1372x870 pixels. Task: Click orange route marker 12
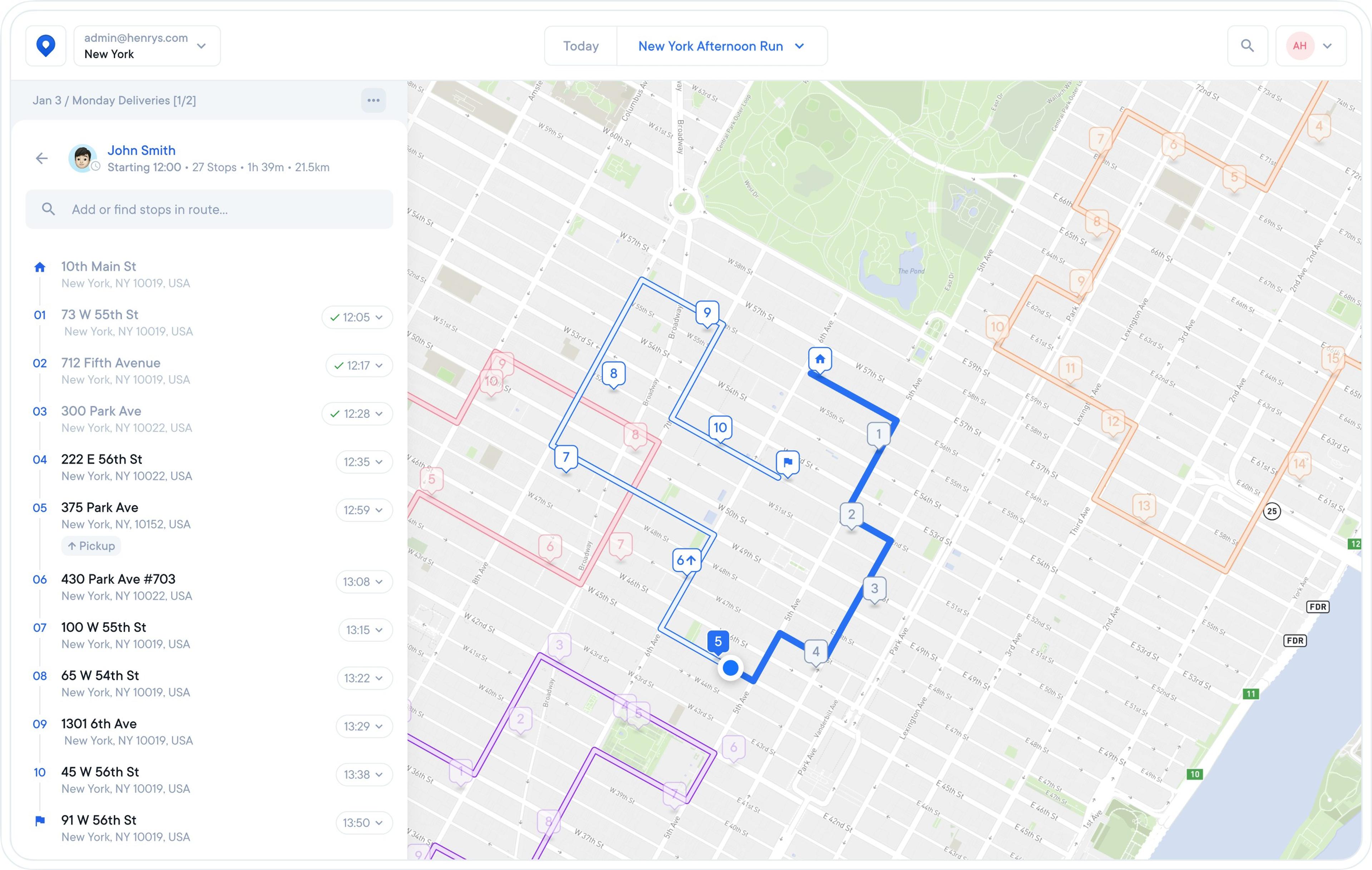tap(1113, 422)
